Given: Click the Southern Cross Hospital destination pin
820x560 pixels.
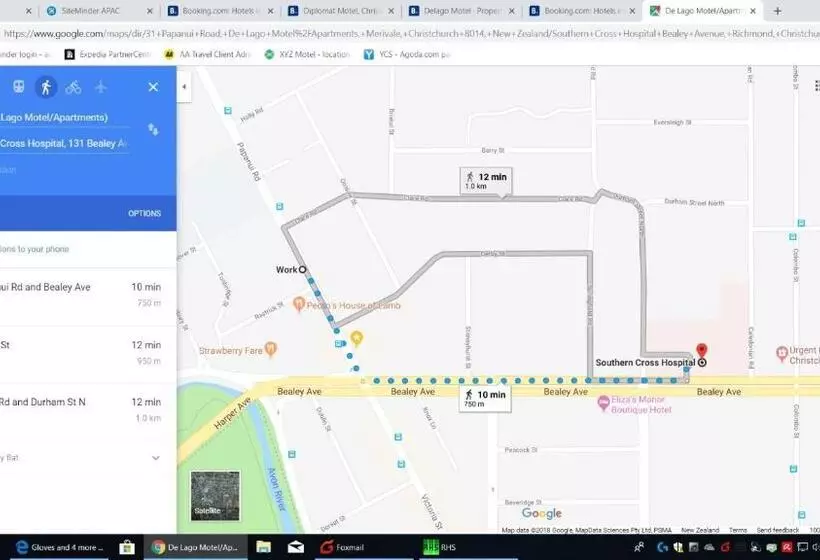Looking at the screenshot, I should pos(701,350).
